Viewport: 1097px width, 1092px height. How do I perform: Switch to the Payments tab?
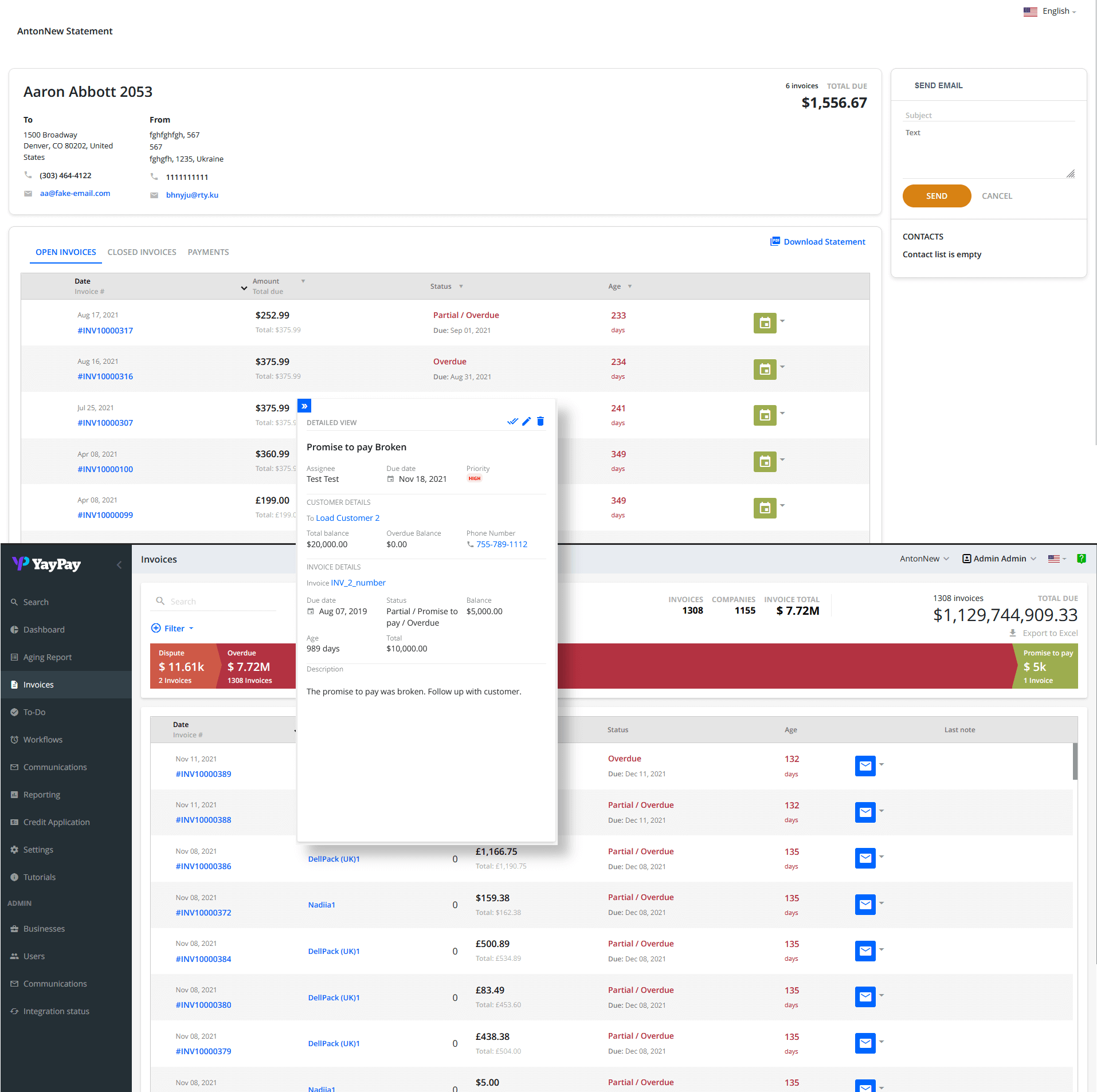pos(208,252)
